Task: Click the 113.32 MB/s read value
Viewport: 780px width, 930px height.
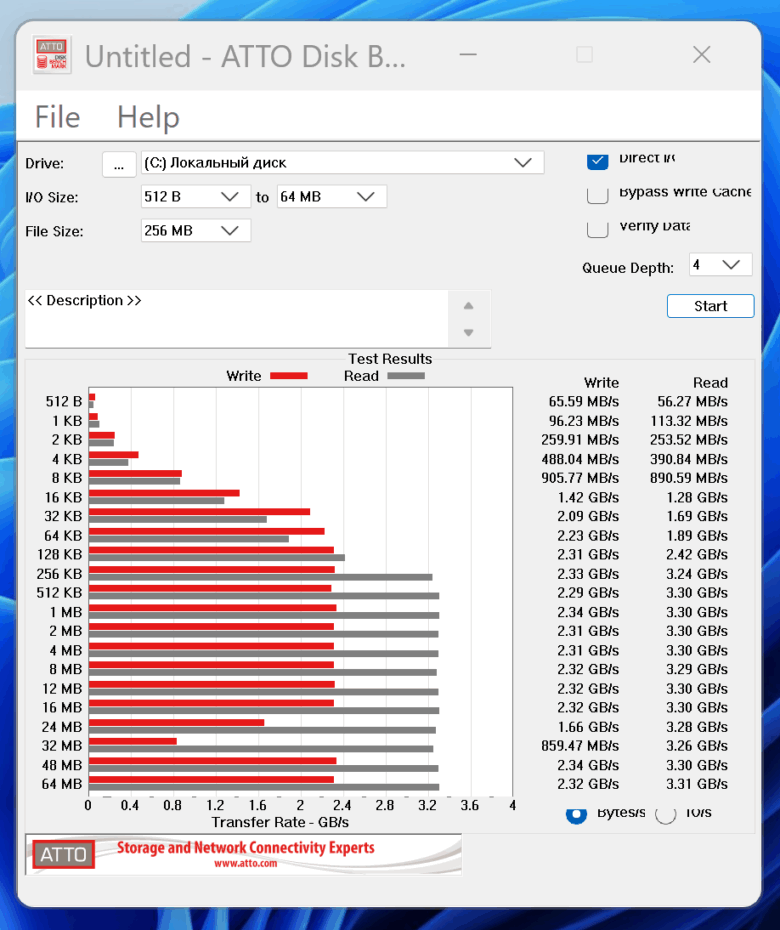Action: (x=689, y=421)
